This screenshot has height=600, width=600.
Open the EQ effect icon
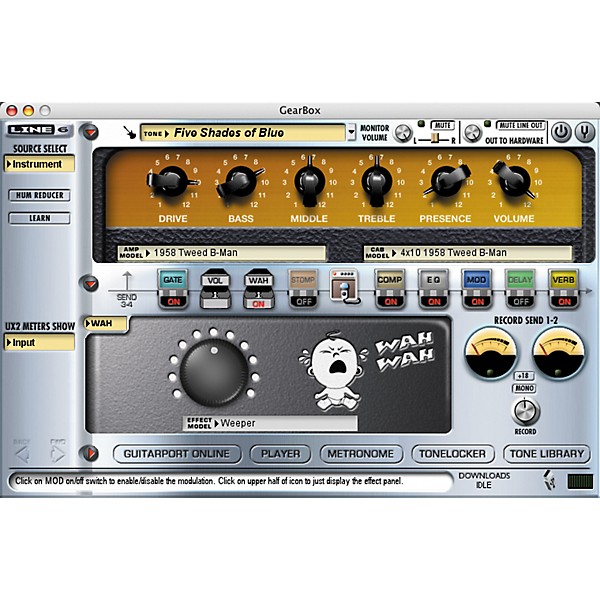click(x=433, y=280)
